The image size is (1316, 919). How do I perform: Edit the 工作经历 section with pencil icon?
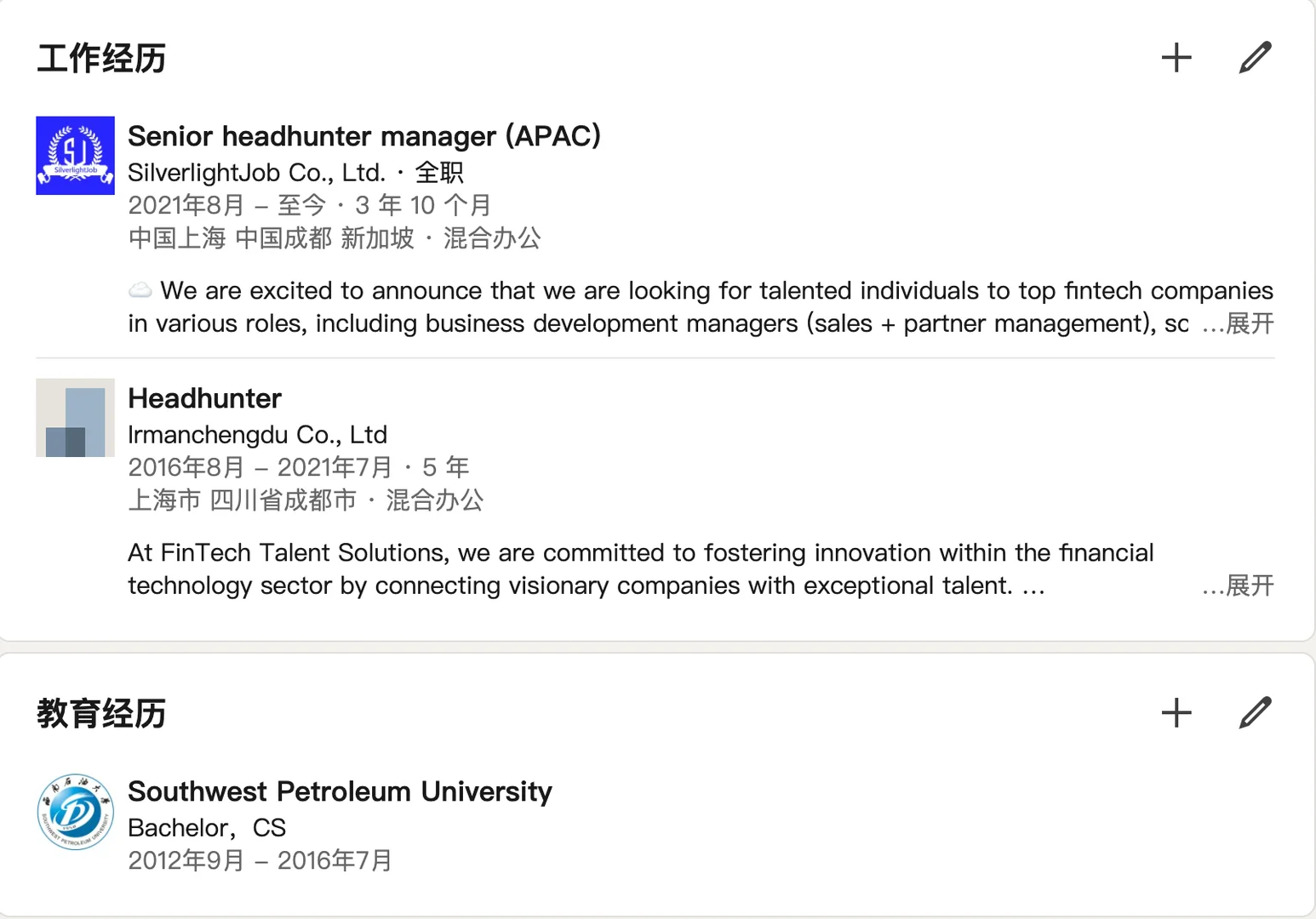tap(1255, 58)
